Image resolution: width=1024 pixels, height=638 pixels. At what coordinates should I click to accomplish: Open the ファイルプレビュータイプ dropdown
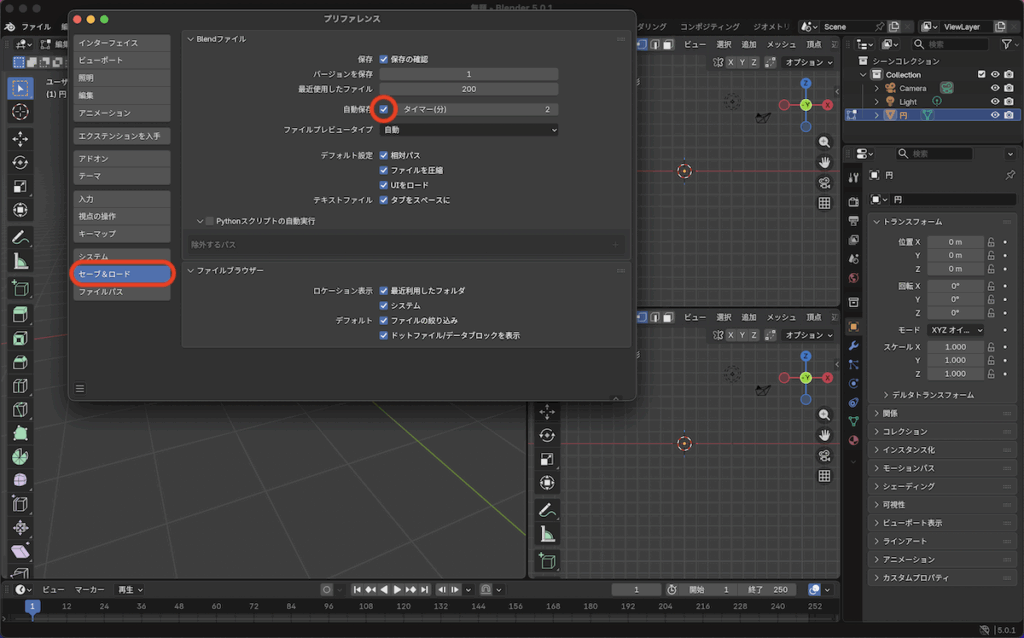coord(468,130)
